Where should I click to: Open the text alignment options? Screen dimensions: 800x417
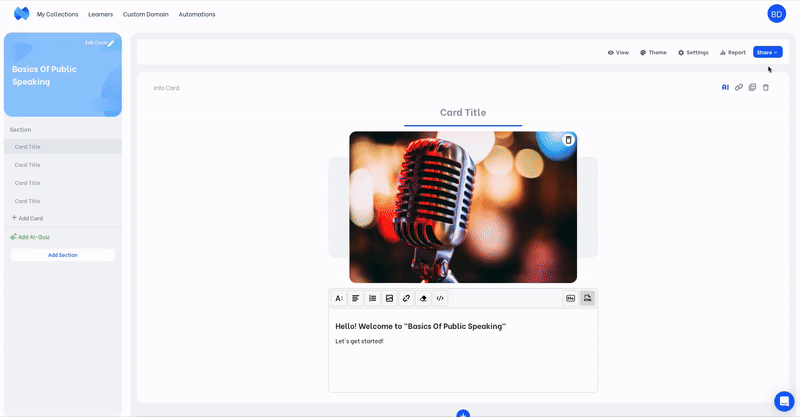tap(355, 298)
